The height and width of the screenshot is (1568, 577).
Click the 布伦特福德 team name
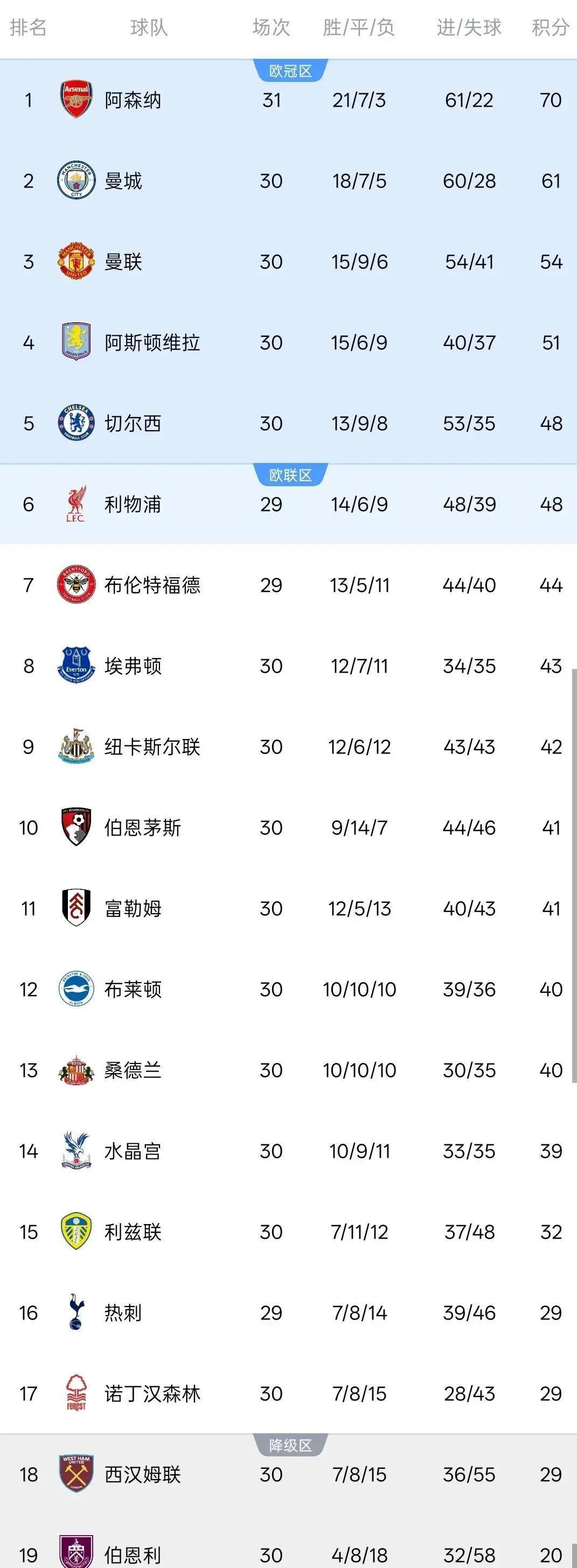pos(152,585)
